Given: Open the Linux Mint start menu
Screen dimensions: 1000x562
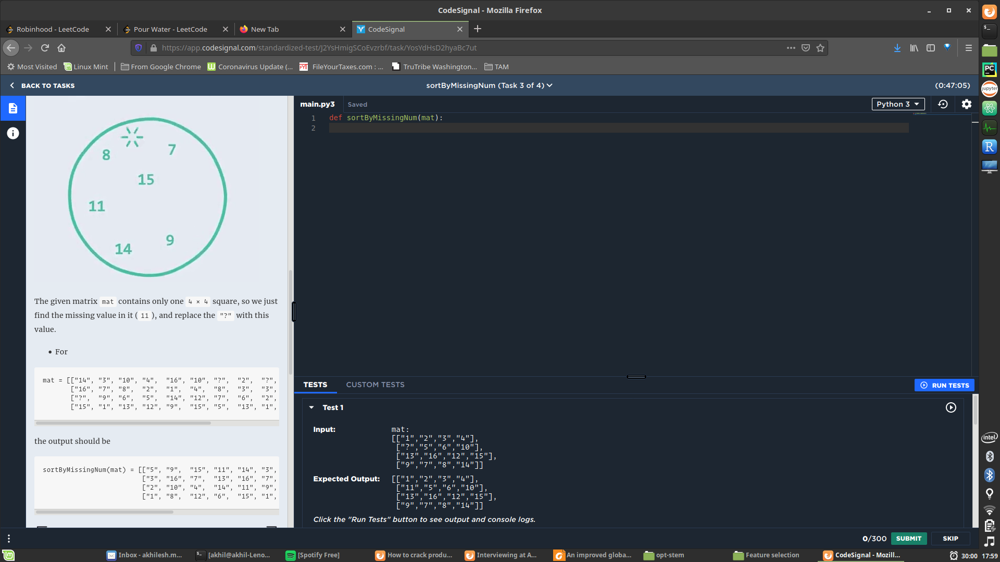Looking at the screenshot, I should click(8, 556).
